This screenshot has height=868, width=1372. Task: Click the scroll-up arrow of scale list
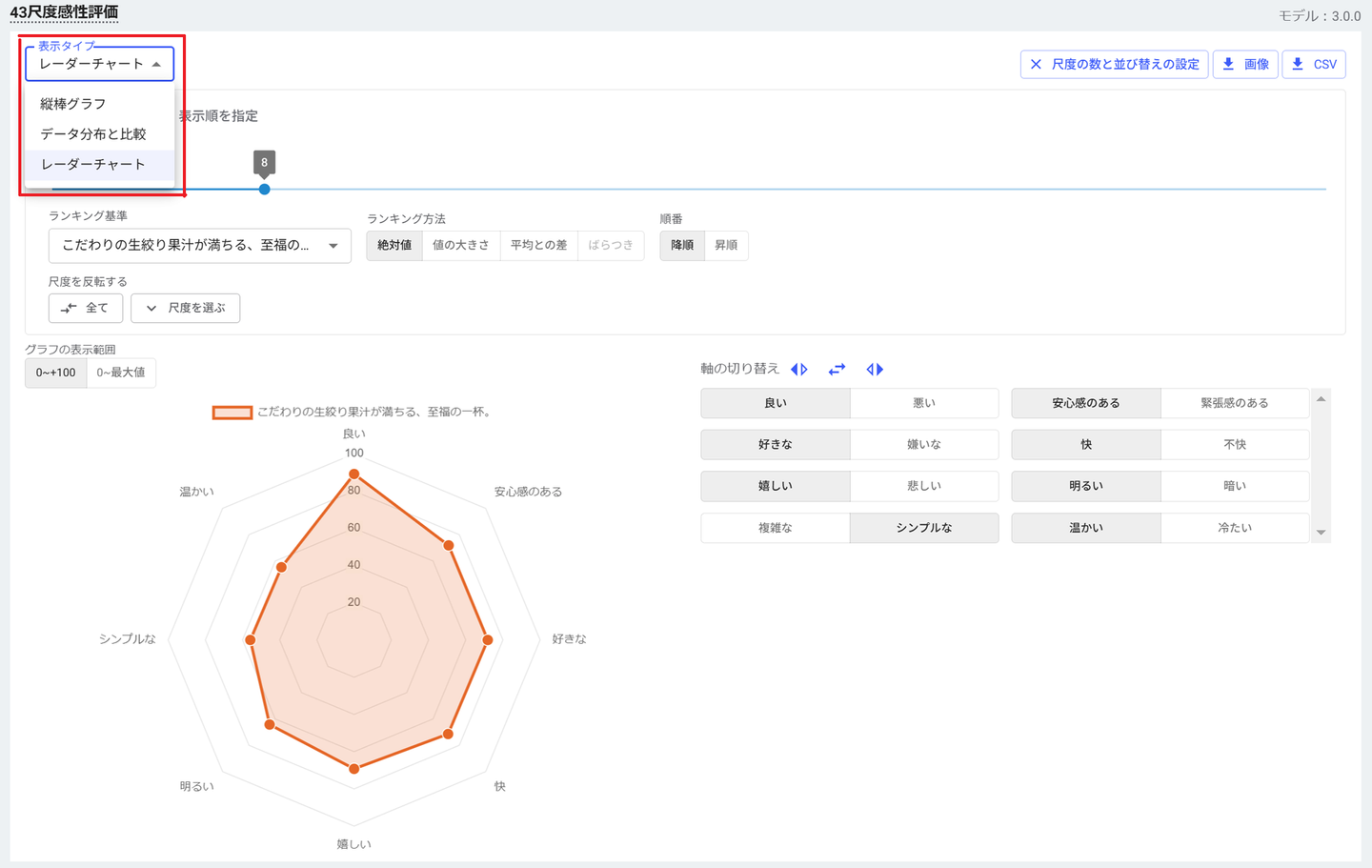tap(1321, 399)
